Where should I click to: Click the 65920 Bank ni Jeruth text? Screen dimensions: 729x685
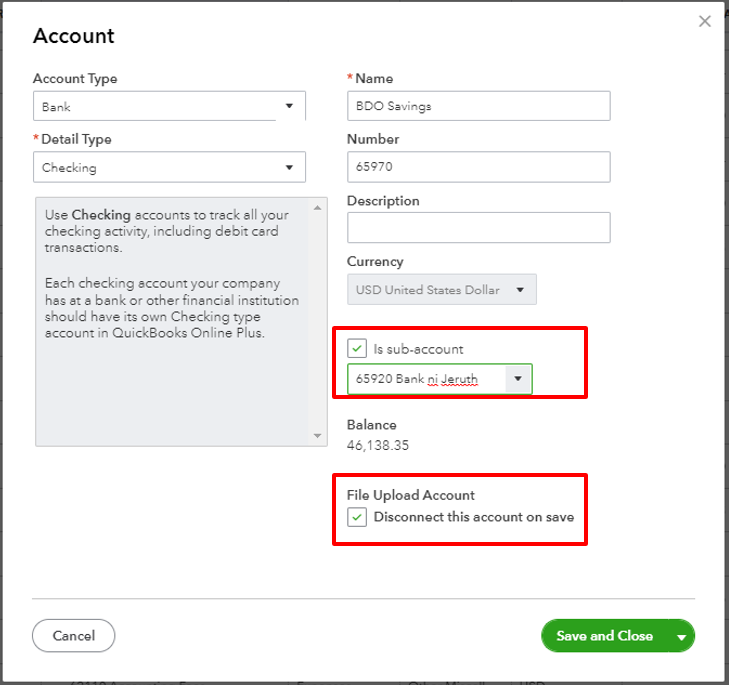(416, 380)
